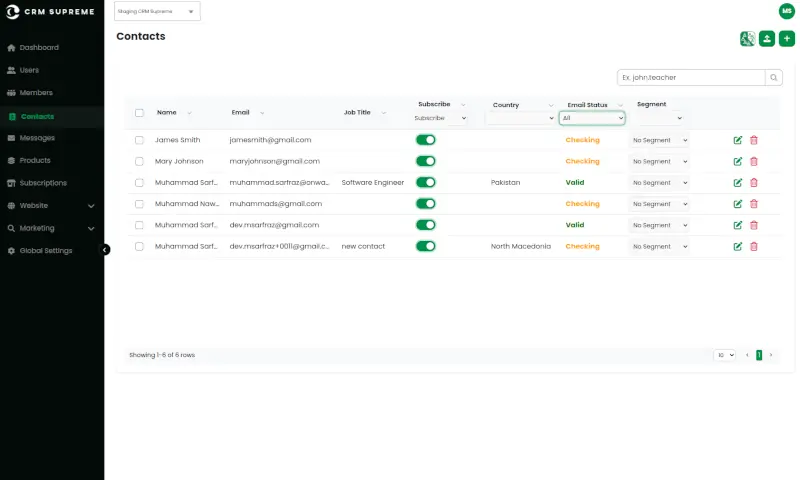The height and width of the screenshot is (480, 800).
Task: Toggle subscription for the Pakistan contact
Action: [x=426, y=183]
